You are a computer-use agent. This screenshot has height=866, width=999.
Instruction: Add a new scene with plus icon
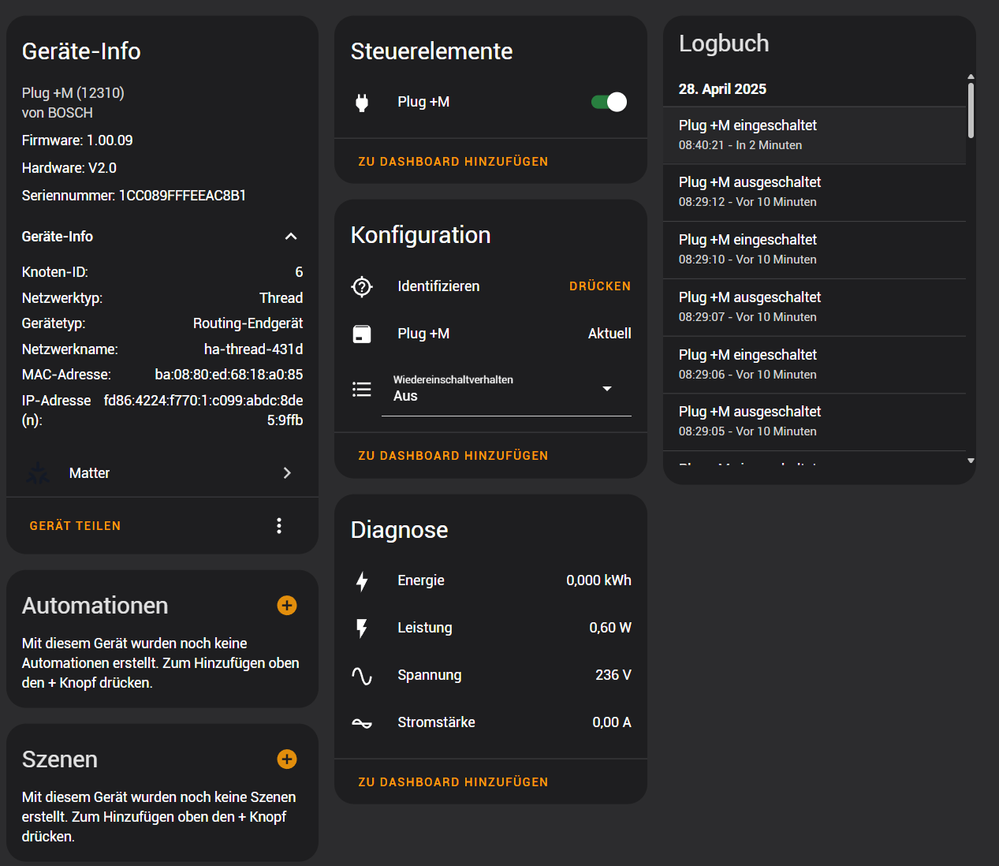point(287,760)
